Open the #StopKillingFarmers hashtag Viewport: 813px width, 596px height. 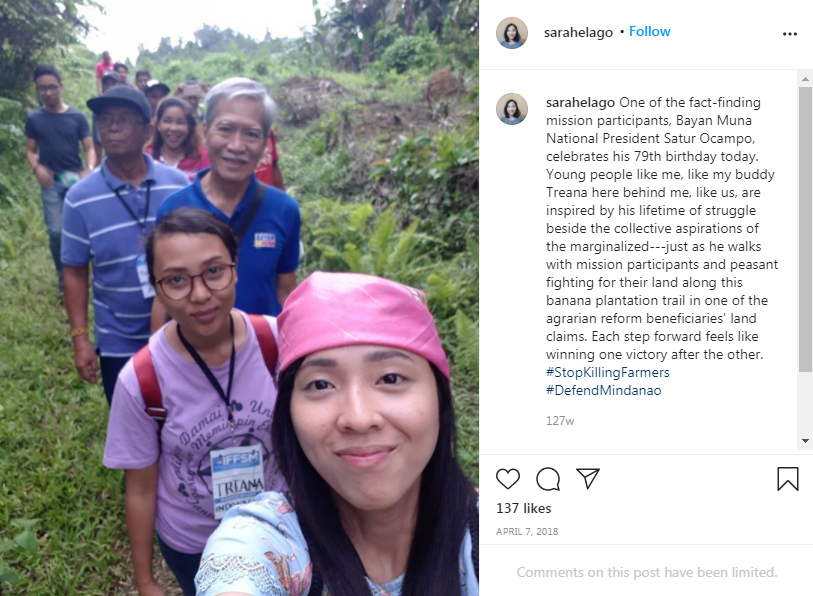607,372
